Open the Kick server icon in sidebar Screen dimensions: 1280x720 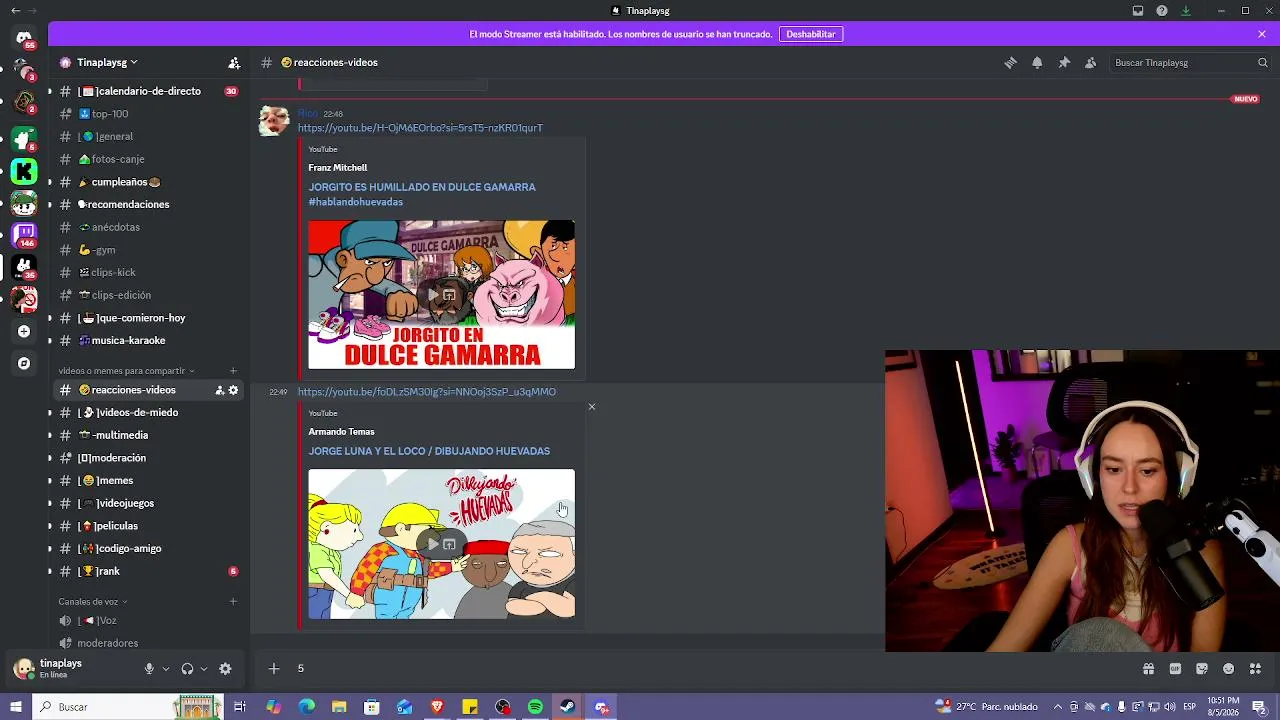(x=24, y=172)
